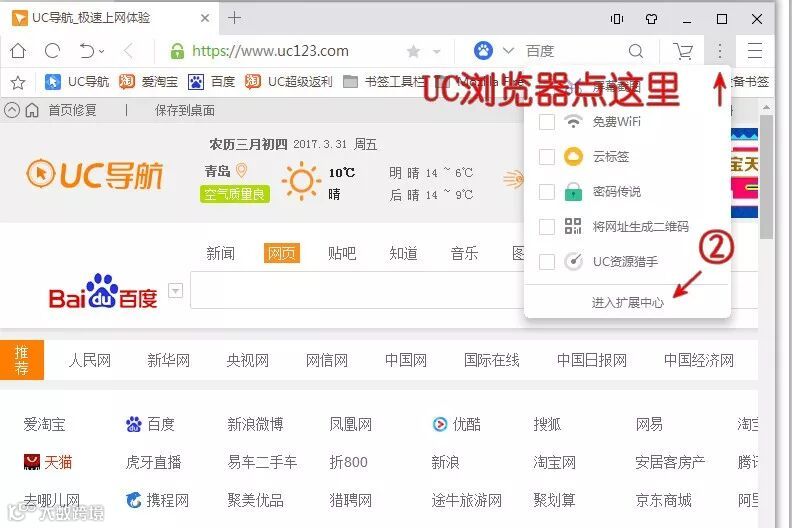Click the Baidu page search input field

tap(357, 290)
